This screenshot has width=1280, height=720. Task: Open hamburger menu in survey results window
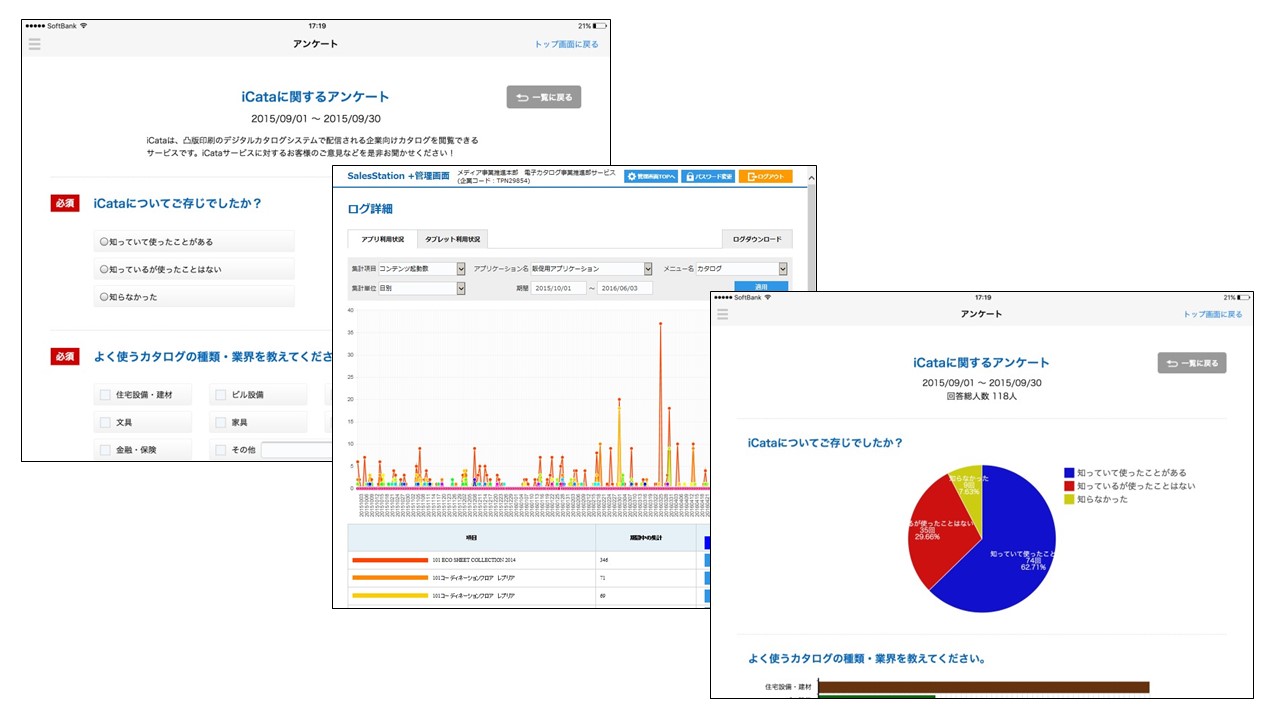click(723, 314)
